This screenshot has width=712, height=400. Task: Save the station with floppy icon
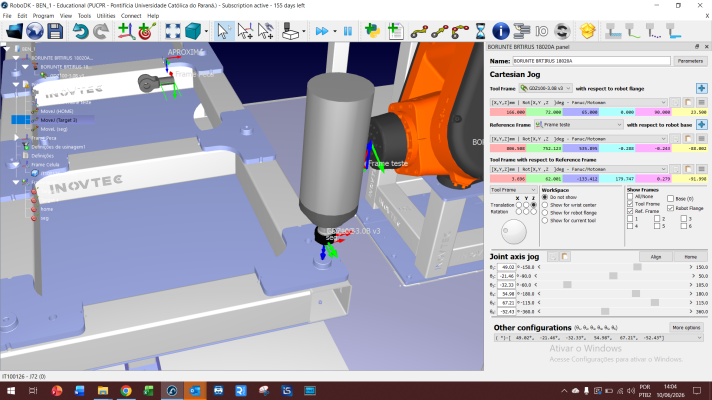coord(55,31)
